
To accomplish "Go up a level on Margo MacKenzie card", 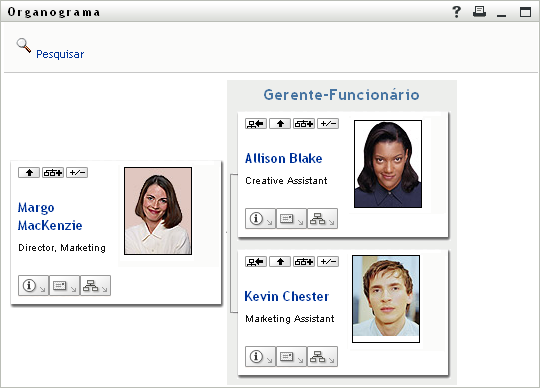I will point(29,172).
